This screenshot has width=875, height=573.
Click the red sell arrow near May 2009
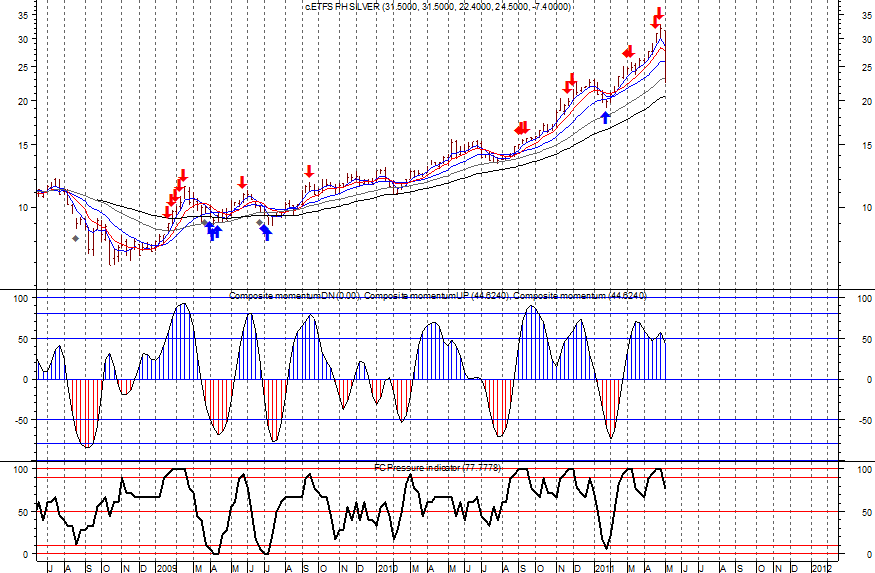(x=242, y=182)
